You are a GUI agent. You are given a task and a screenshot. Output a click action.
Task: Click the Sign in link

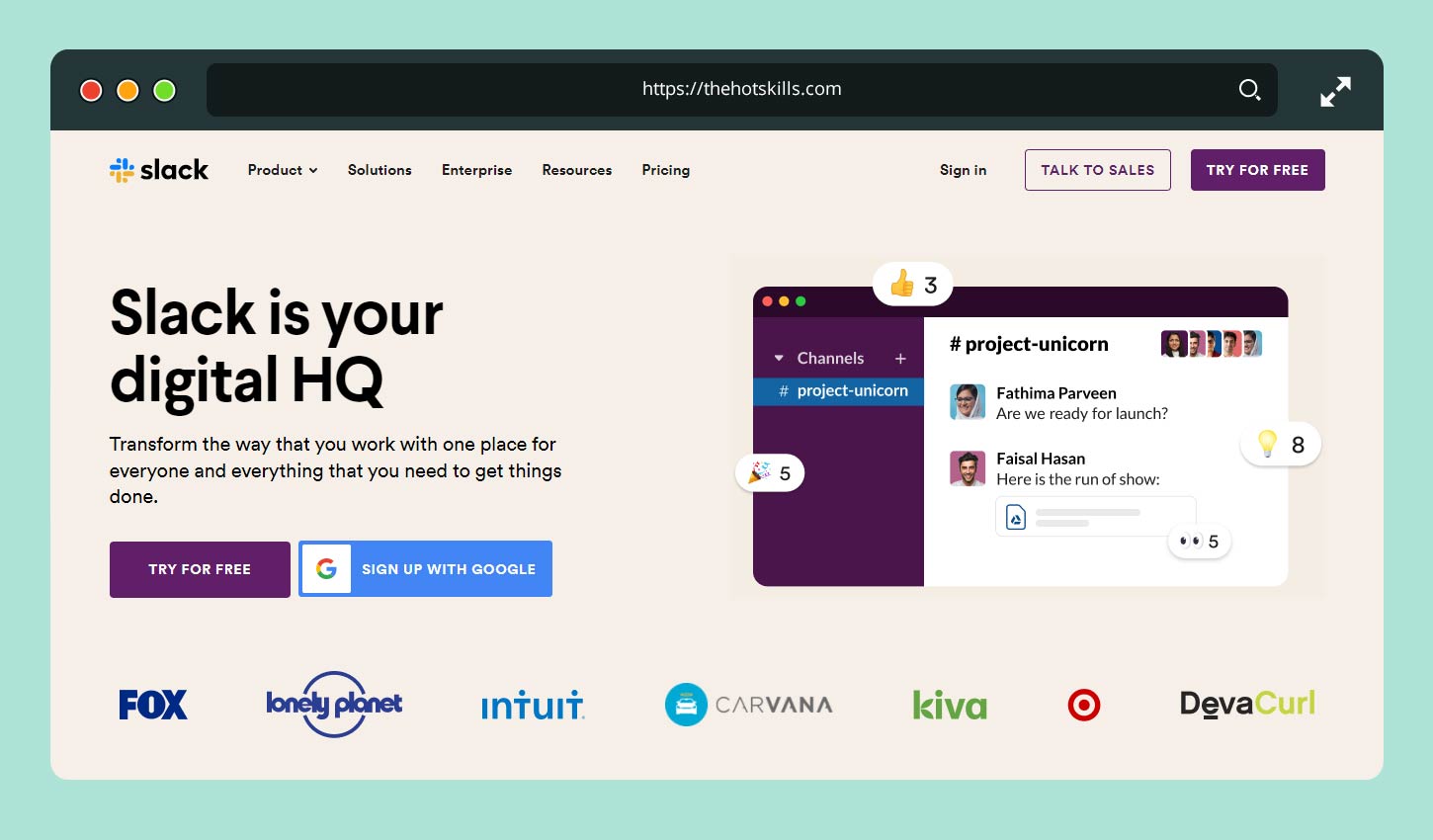[963, 170]
